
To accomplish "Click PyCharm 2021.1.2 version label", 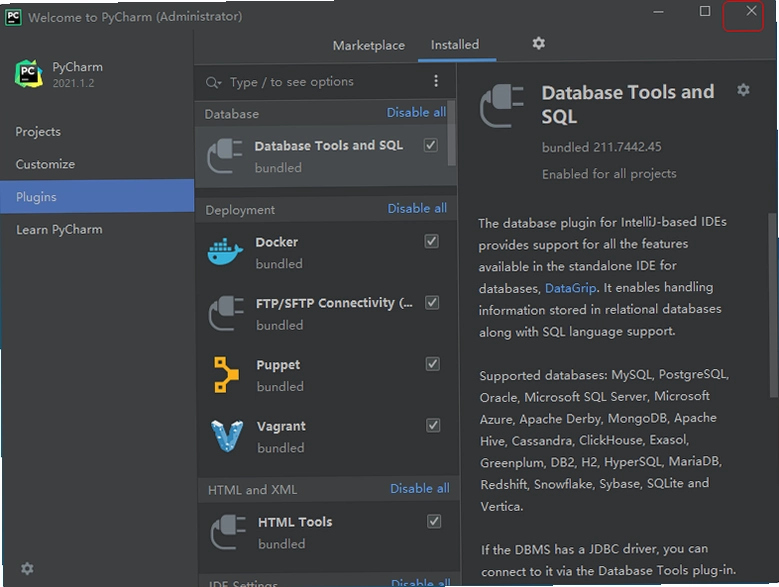I will tap(74, 83).
